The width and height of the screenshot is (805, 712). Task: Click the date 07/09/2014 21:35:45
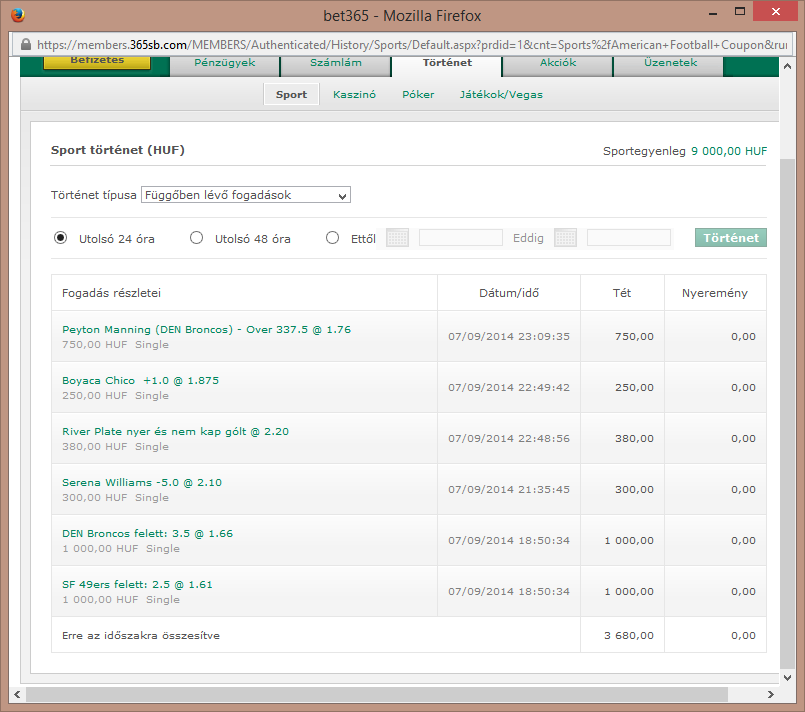[x=509, y=489]
